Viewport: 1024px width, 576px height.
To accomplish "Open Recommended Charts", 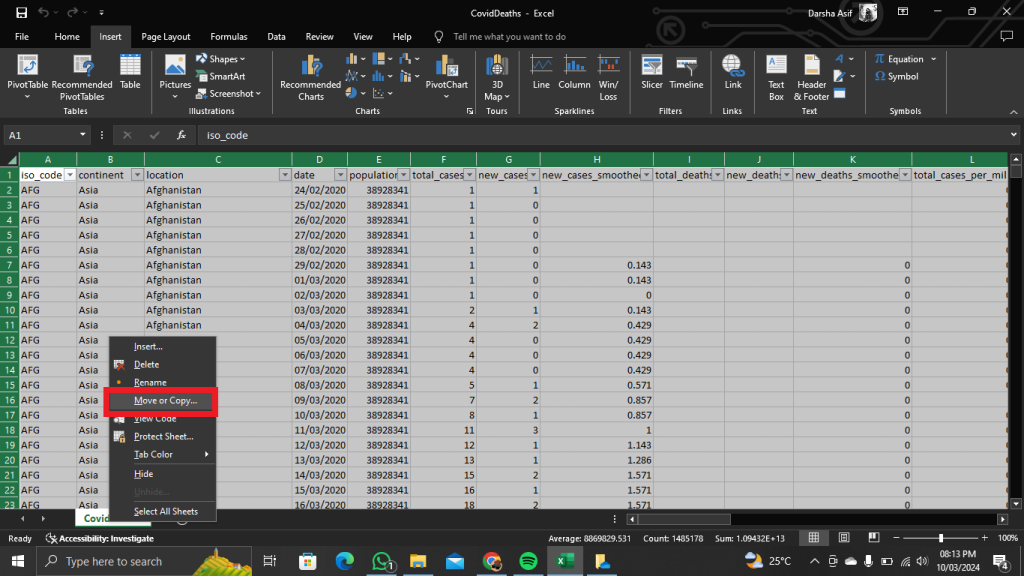I will click(x=309, y=79).
